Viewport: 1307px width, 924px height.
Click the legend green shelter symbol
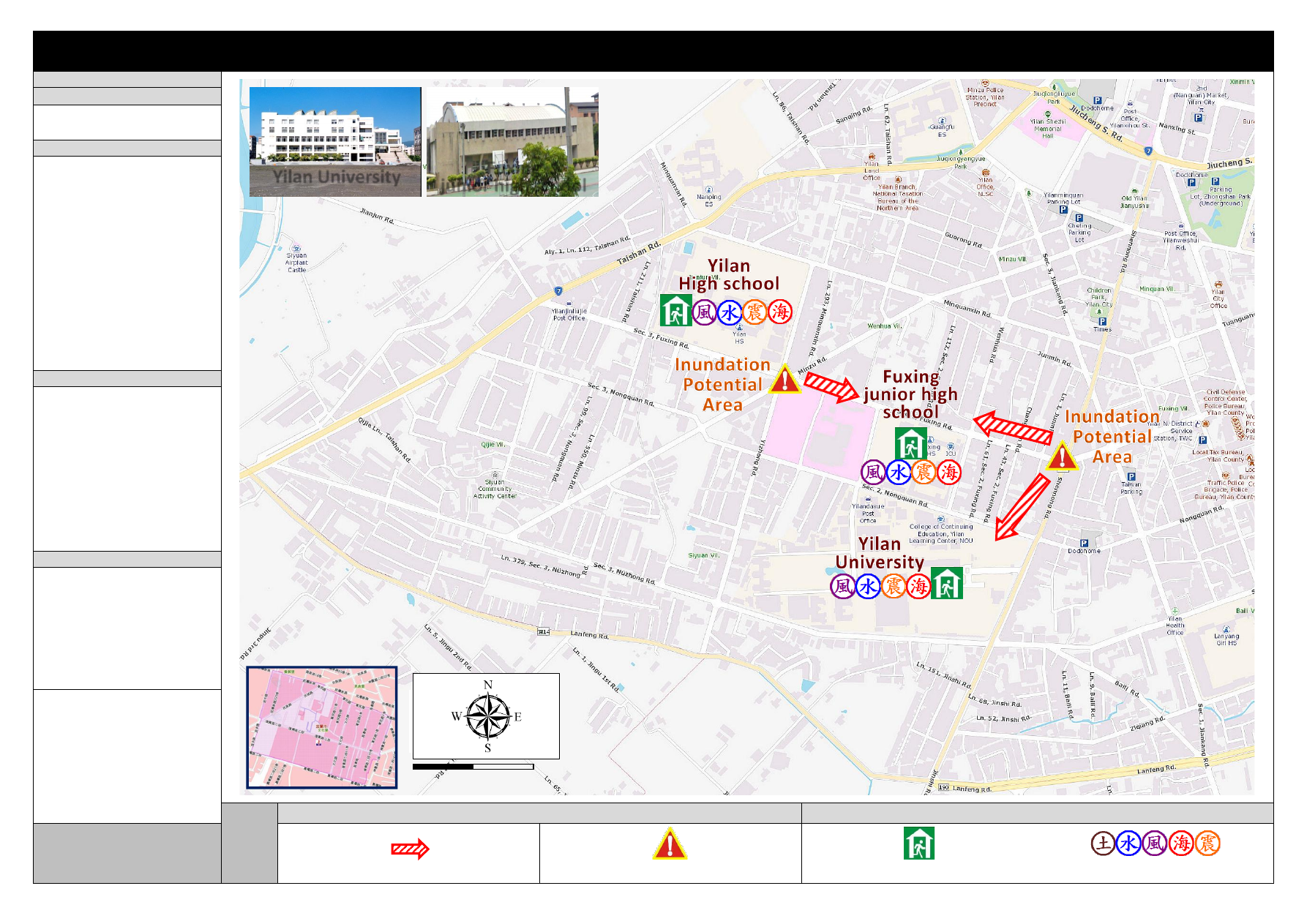point(918,843)
